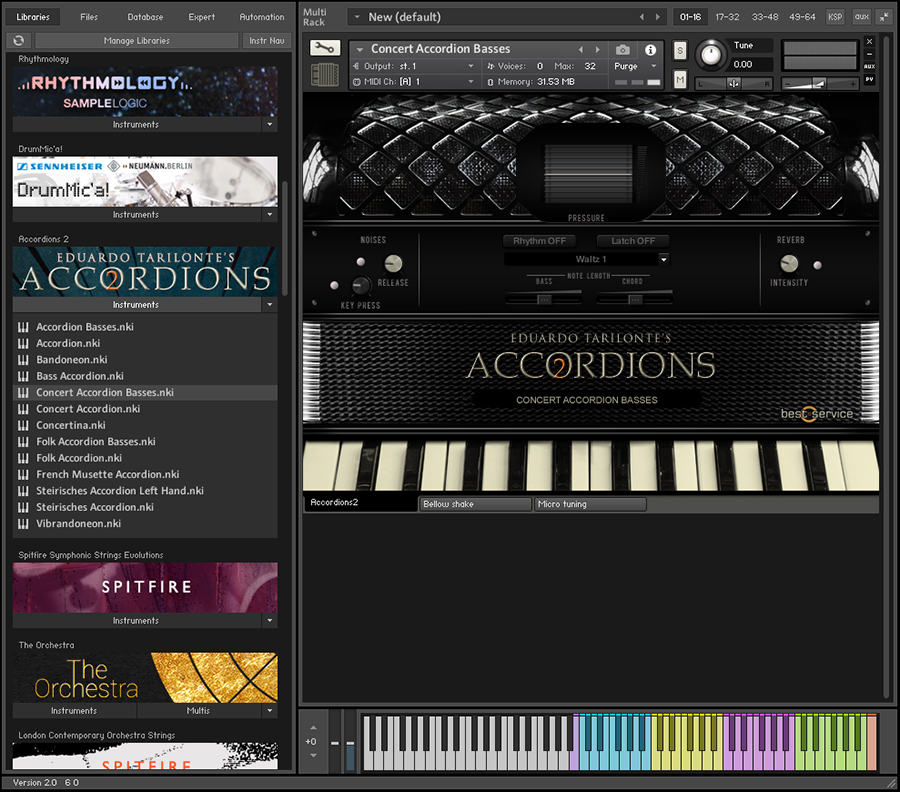Open the Purge menu
Image resolution: width=900 pixels, height=792 pixels.
pos(635,66)
